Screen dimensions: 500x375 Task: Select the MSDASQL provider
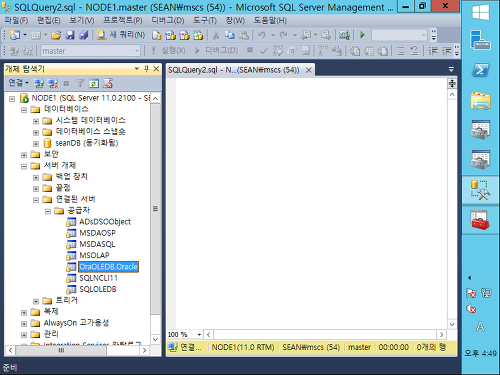point(97,244)
